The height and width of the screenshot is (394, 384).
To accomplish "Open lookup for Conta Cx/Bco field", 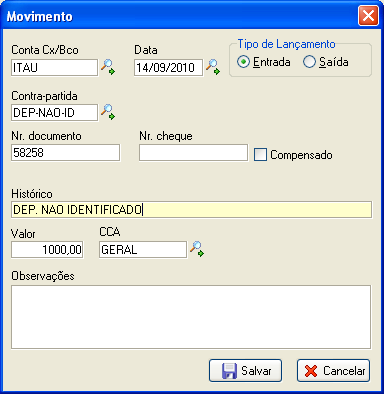I will click(x=108, y=67).
